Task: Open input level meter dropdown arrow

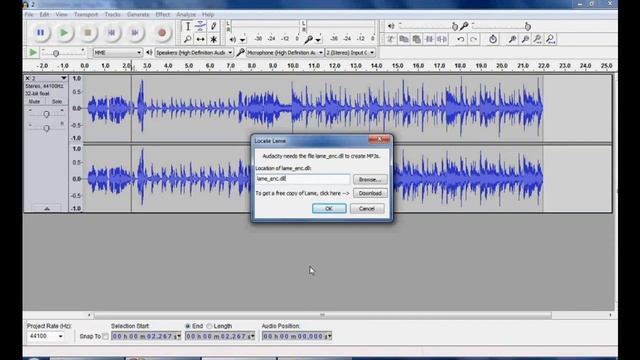Action: pos(318,40)
